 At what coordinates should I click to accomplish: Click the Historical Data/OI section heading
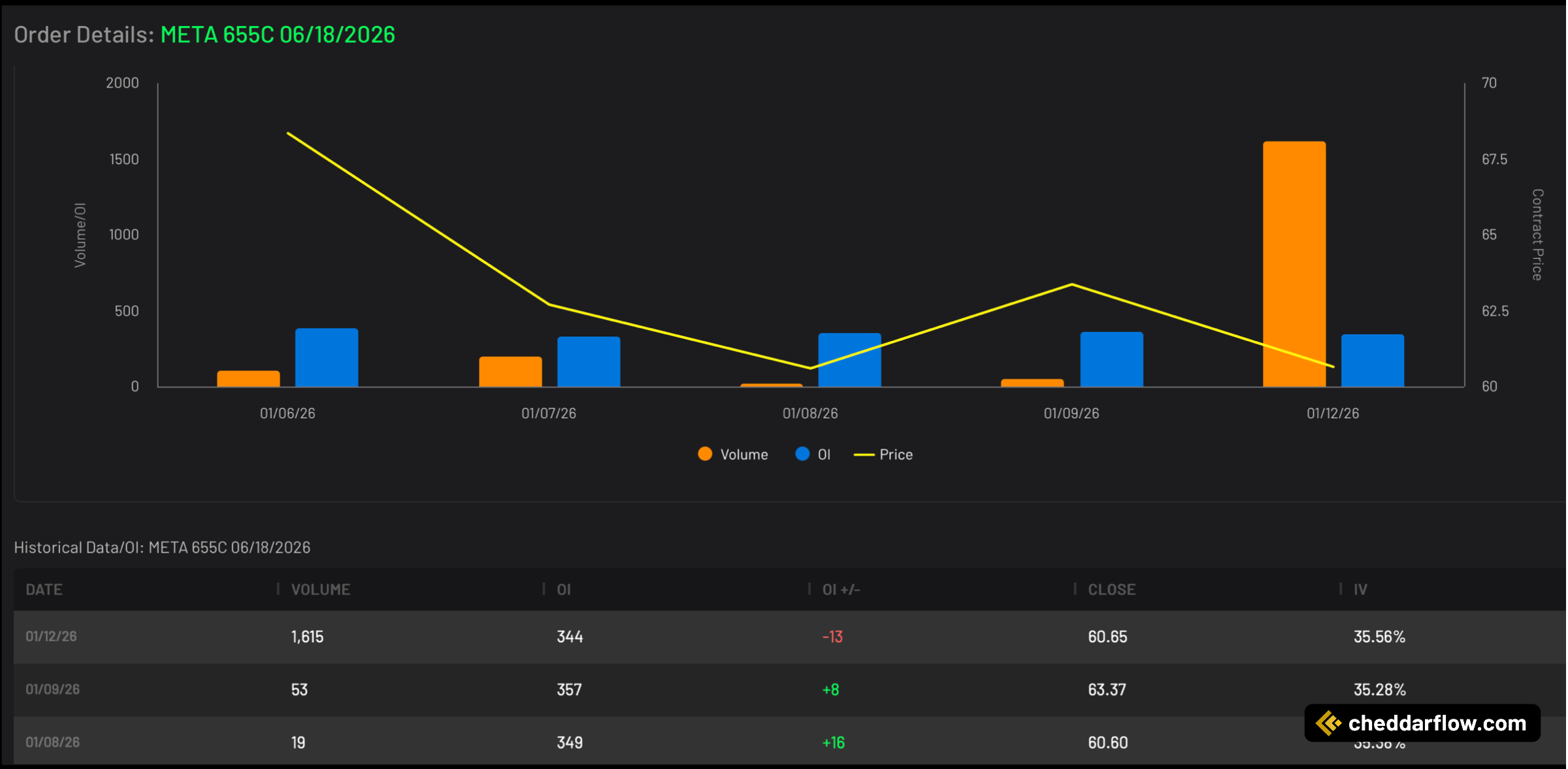tap(162, 548)
